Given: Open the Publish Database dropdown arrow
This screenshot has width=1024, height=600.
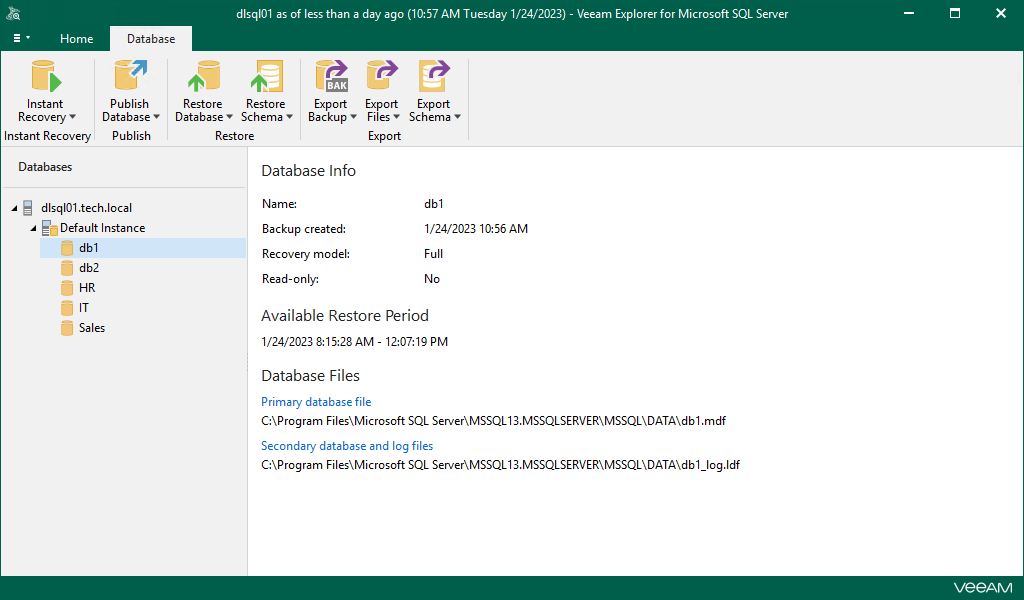Looking at the screenshot, I should point(156,117).
